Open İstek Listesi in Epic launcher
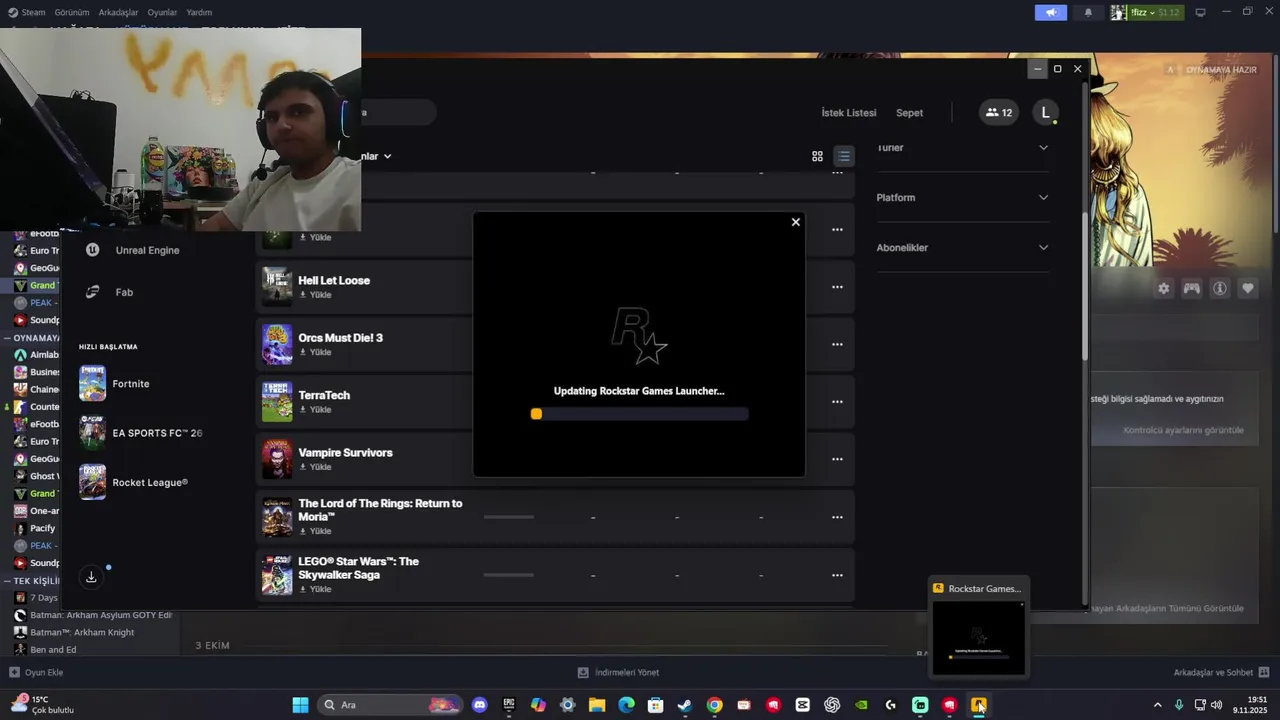 coord(849,113)
